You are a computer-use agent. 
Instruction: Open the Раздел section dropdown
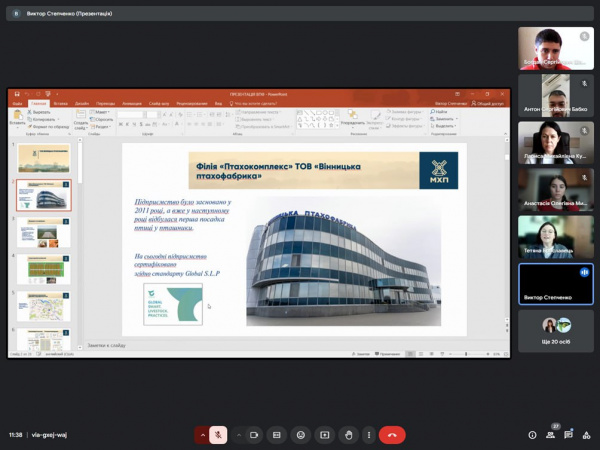(x=100, y=126)
